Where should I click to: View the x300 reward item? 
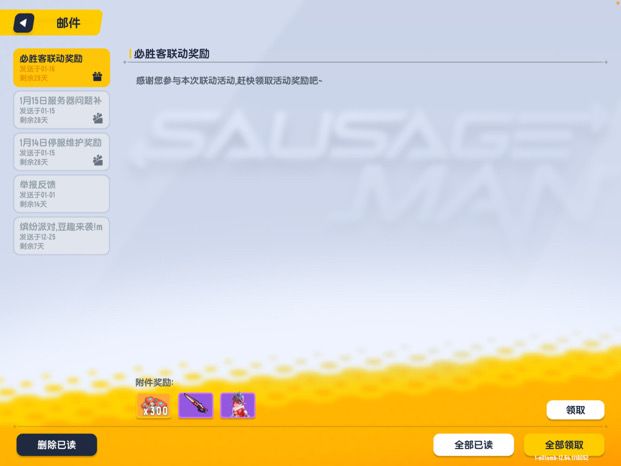[154, 406]
